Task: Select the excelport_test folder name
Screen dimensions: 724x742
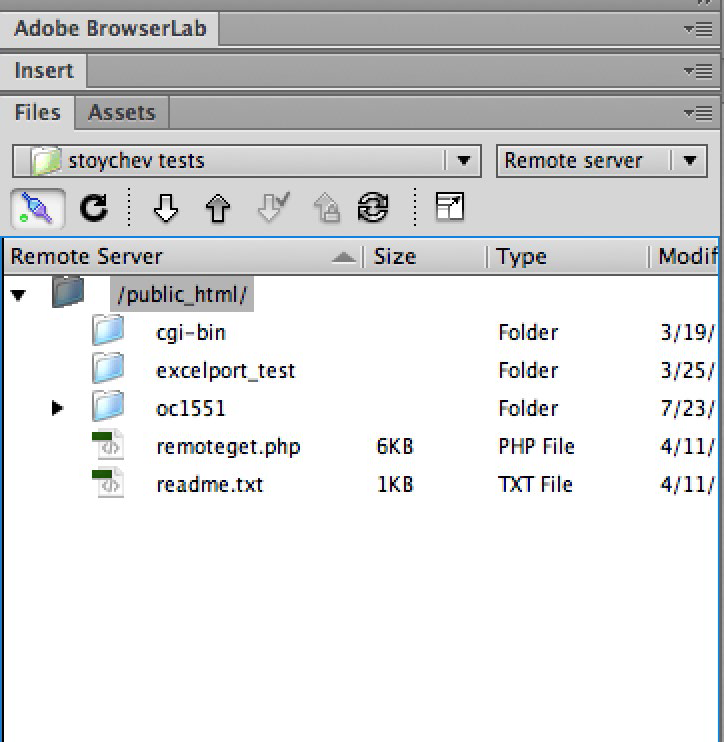Action: tap(226, 371)
